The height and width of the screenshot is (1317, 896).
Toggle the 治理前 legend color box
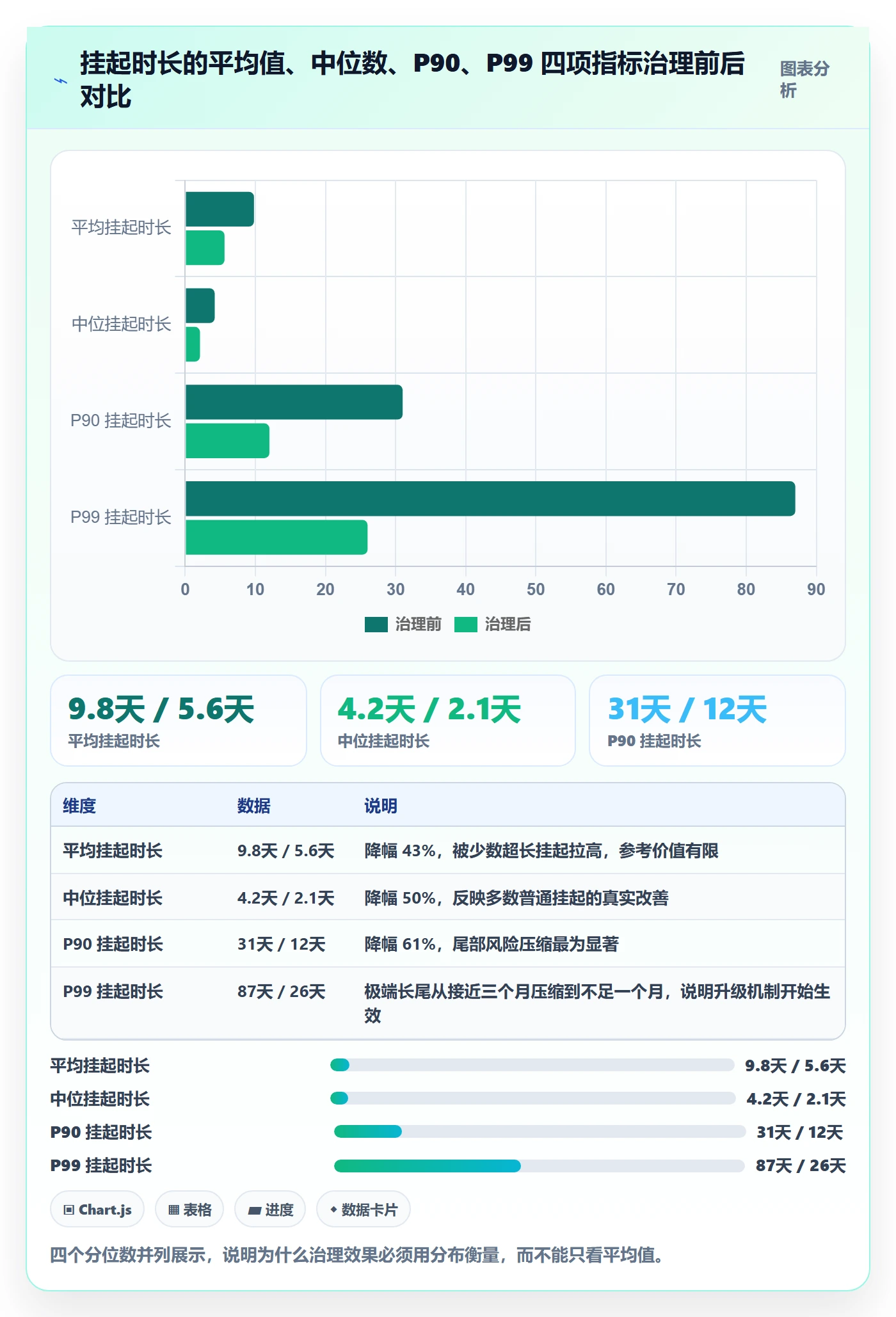click(x=376, y=625)
